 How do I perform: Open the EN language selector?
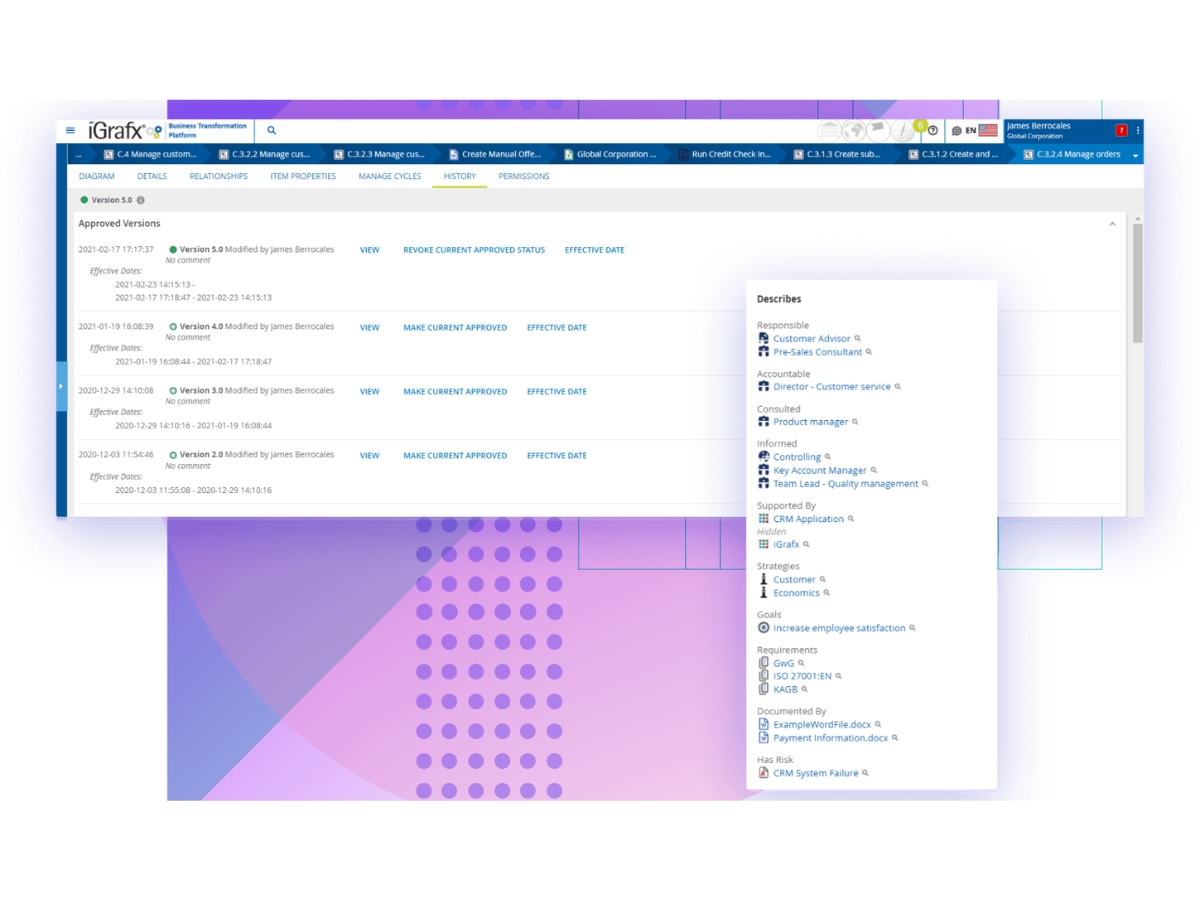971,130
